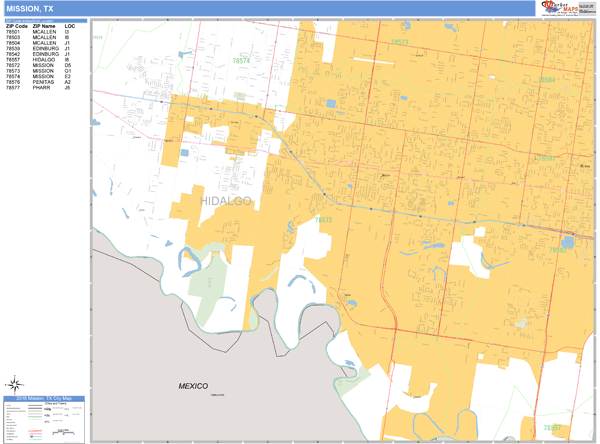Click the MEXICO label on map
The height and width of the screenshot is (444, 600).
point(192,385)
